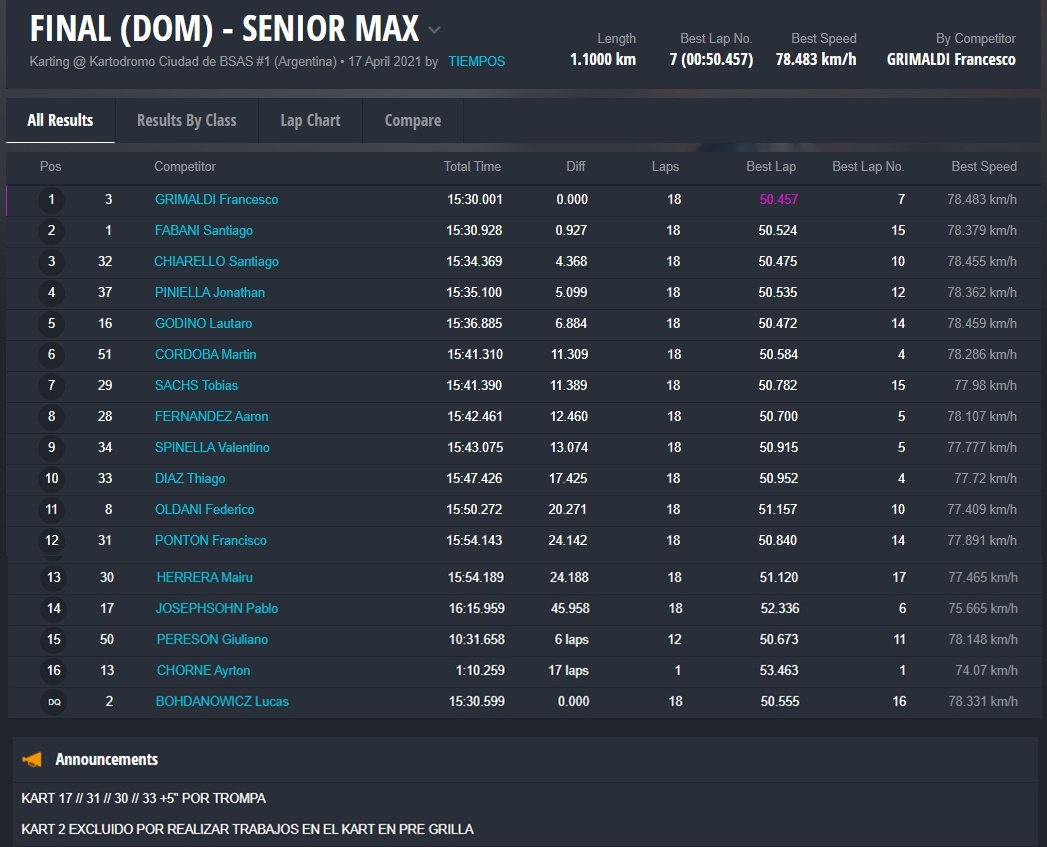Open CHORNE Ayrton's competitor link
1047x847 pixels.
click(203, 671)
